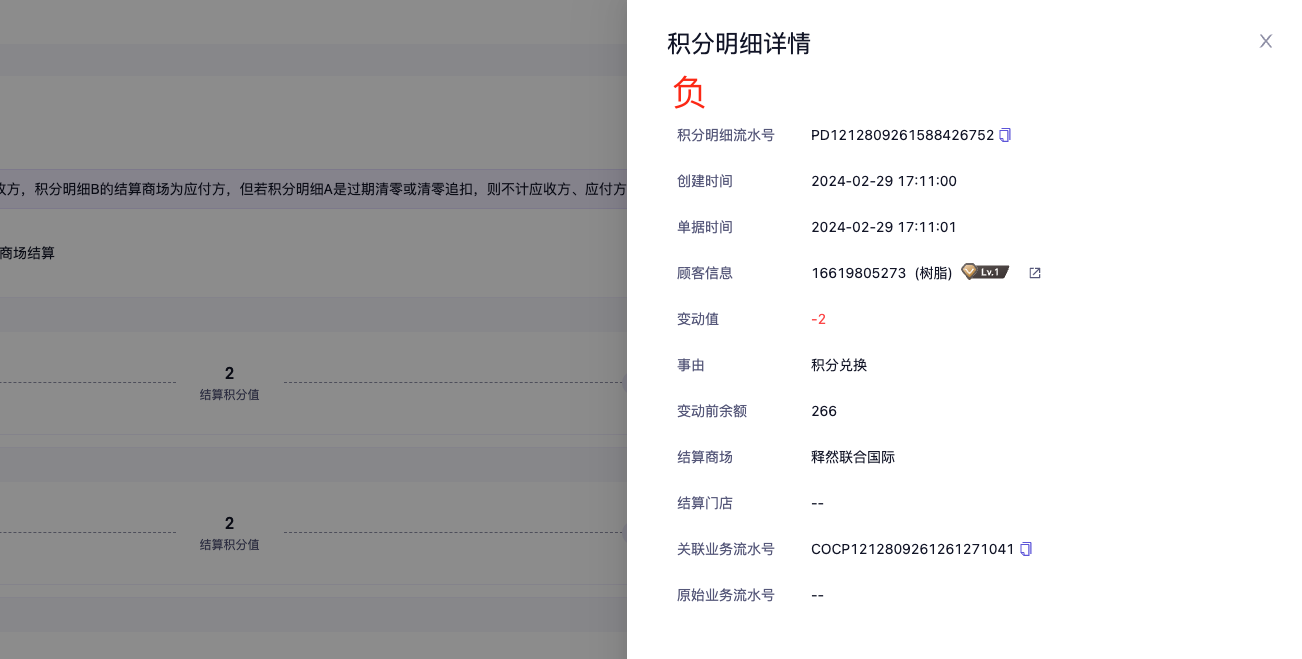Close the 积分明细详情 drawer

coord(1265,41)
